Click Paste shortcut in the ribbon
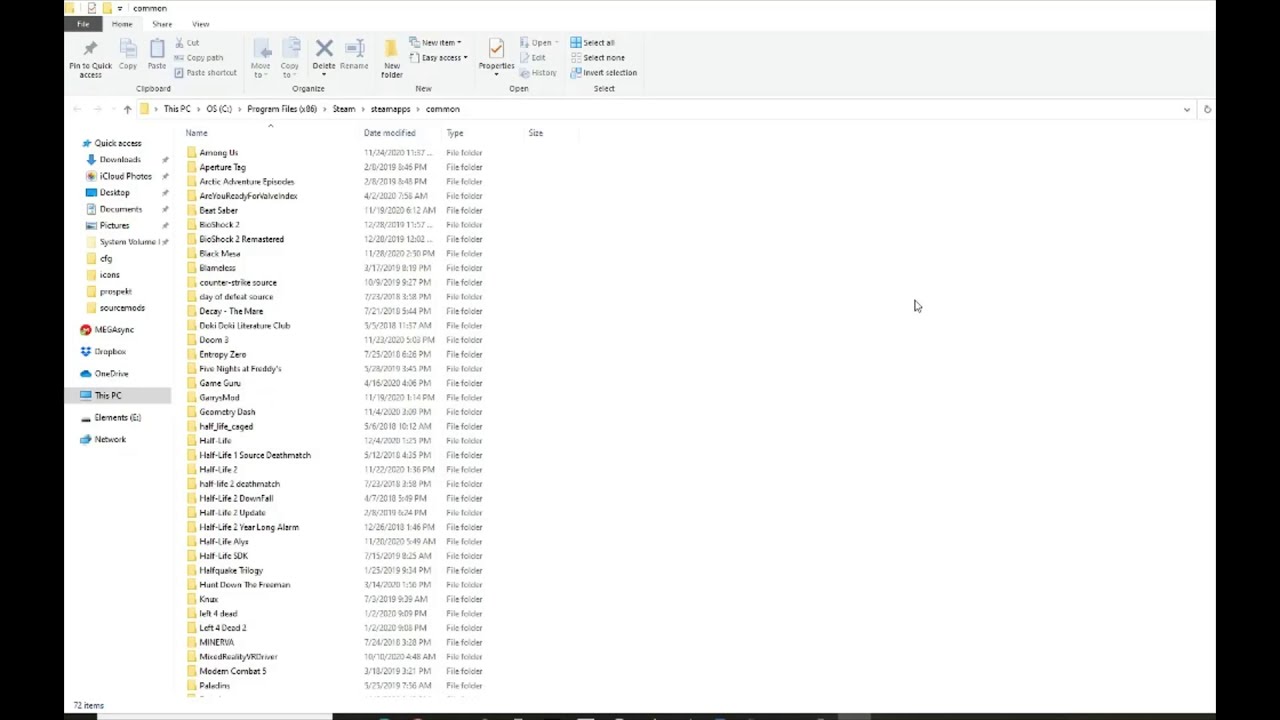Viewport: 1280px width, 720px height. (x=205, y=73)
